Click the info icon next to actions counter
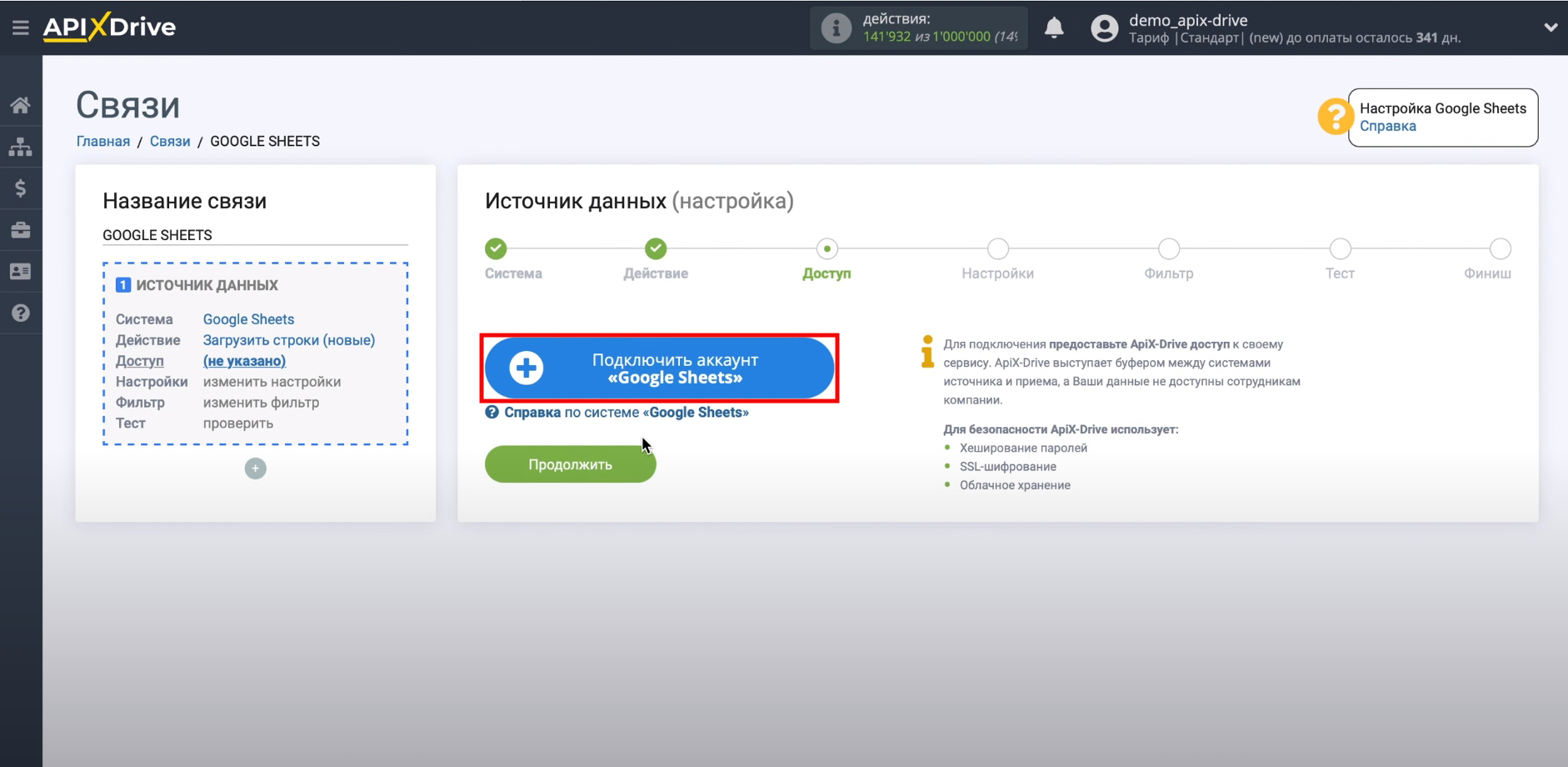1568x767 pixels. click(836, 28)
